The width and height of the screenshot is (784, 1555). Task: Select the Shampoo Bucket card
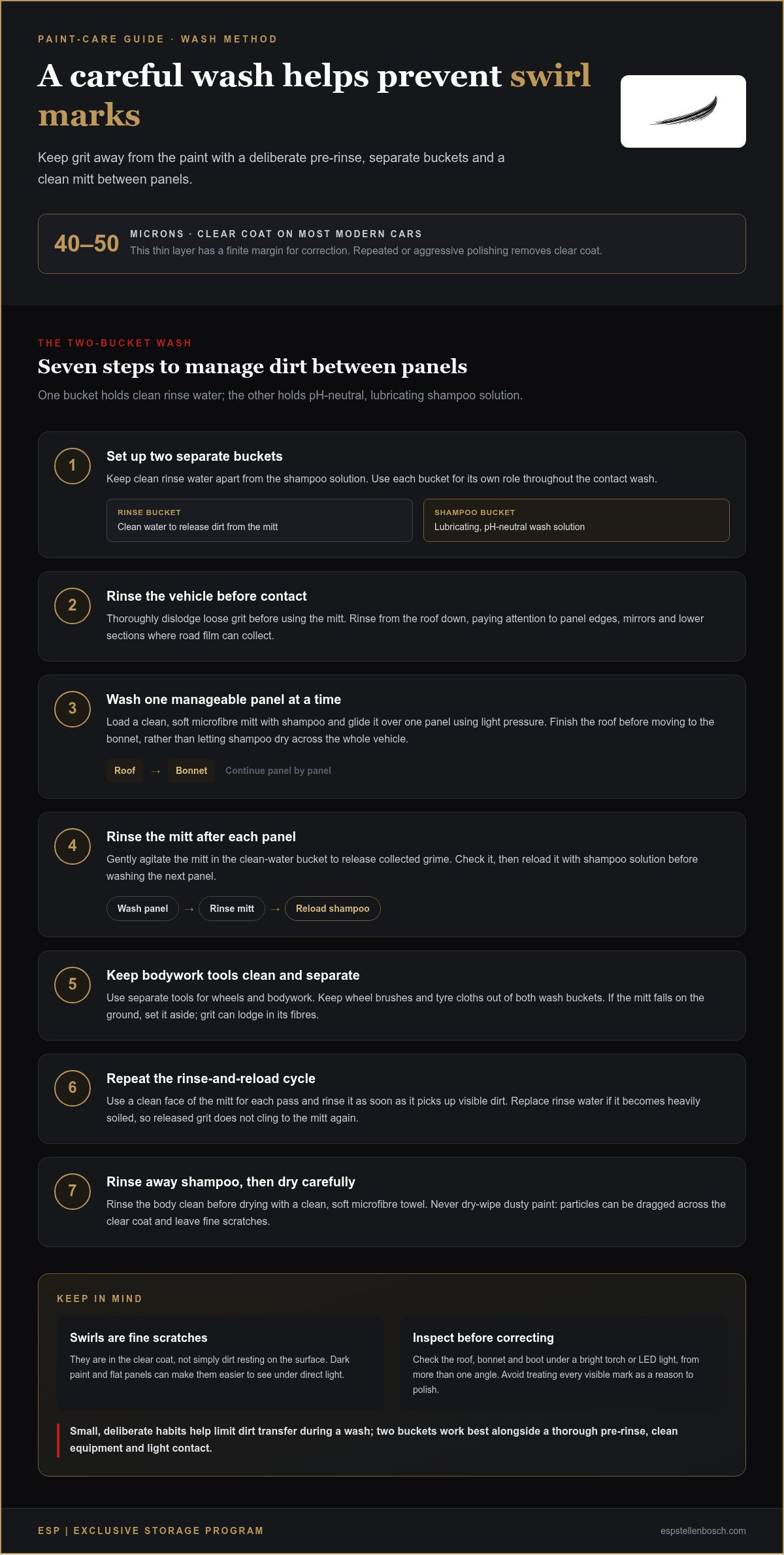tap(576, 520)
